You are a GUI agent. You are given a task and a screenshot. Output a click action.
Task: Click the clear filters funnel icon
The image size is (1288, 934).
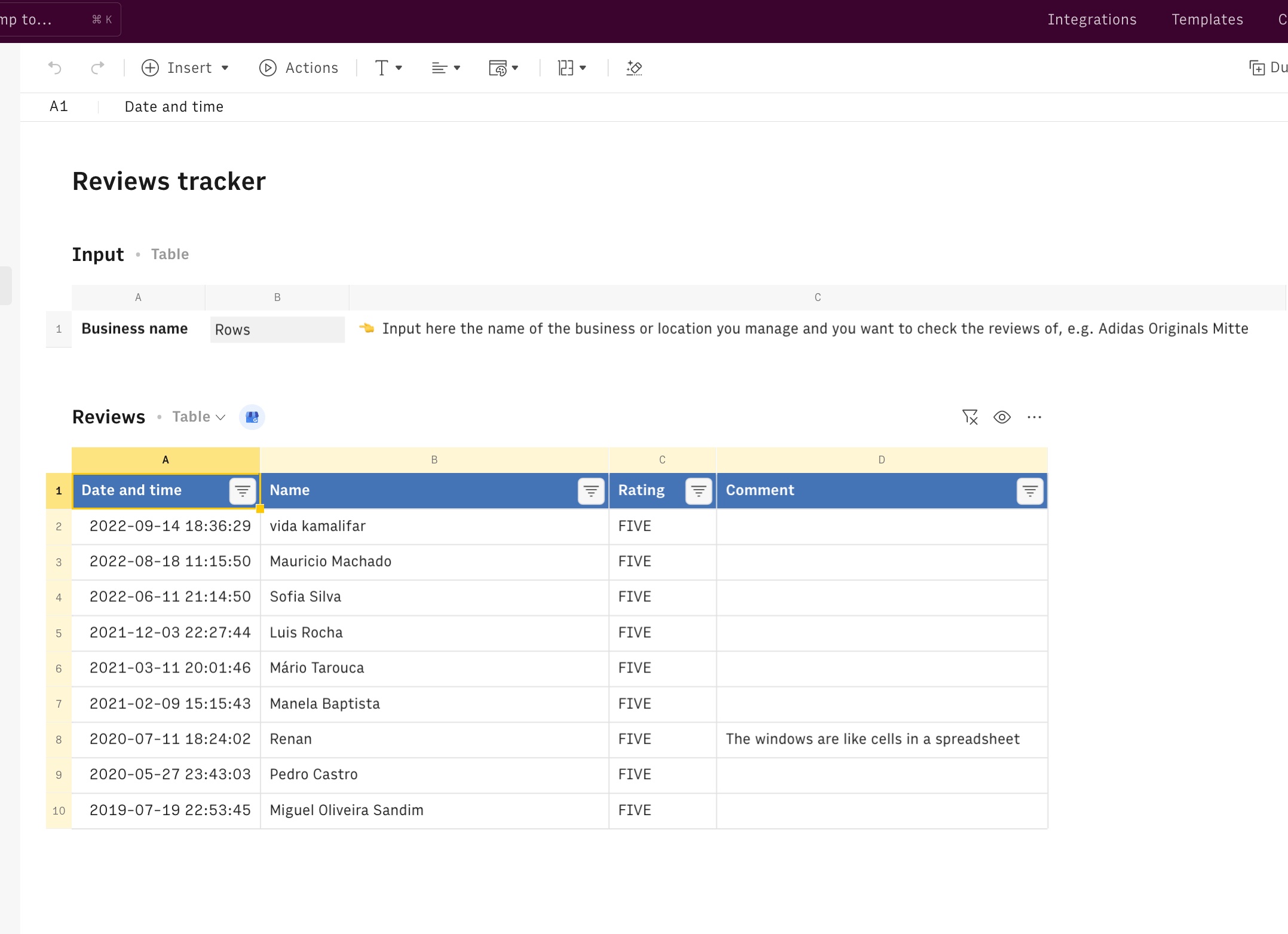pos(970,417)
